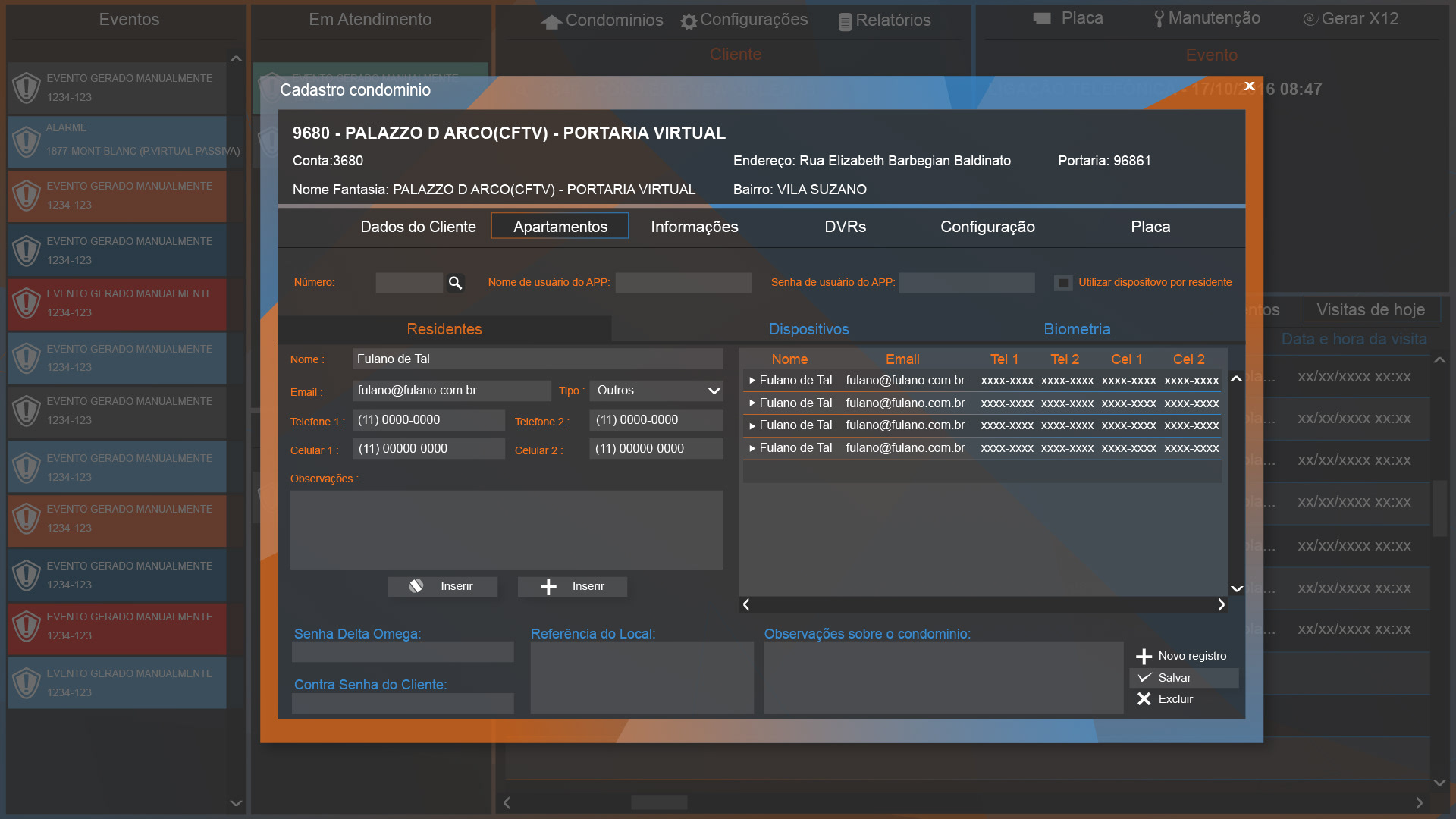Click the Celular 1 field

coord(428,449)
